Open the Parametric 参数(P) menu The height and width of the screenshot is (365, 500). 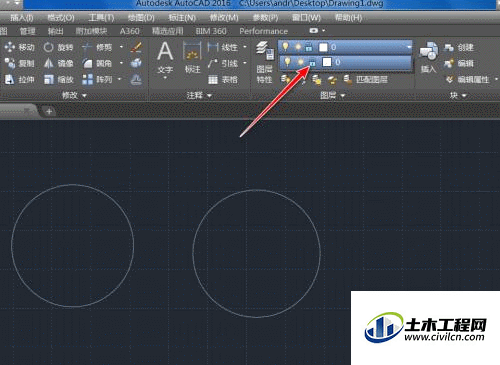(x=265, y=18)
